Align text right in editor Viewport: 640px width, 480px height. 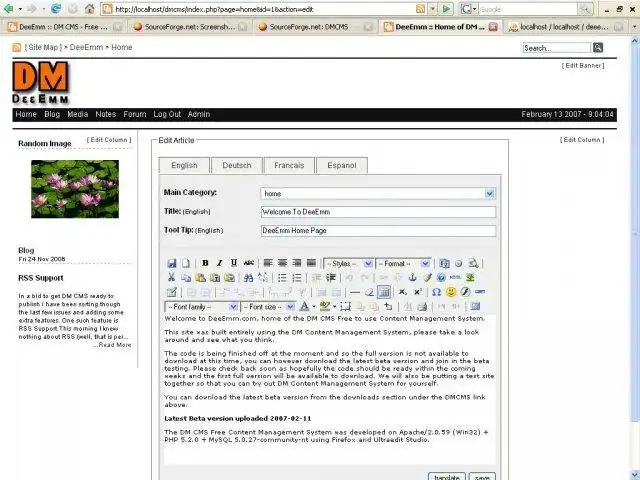point(297,263)
